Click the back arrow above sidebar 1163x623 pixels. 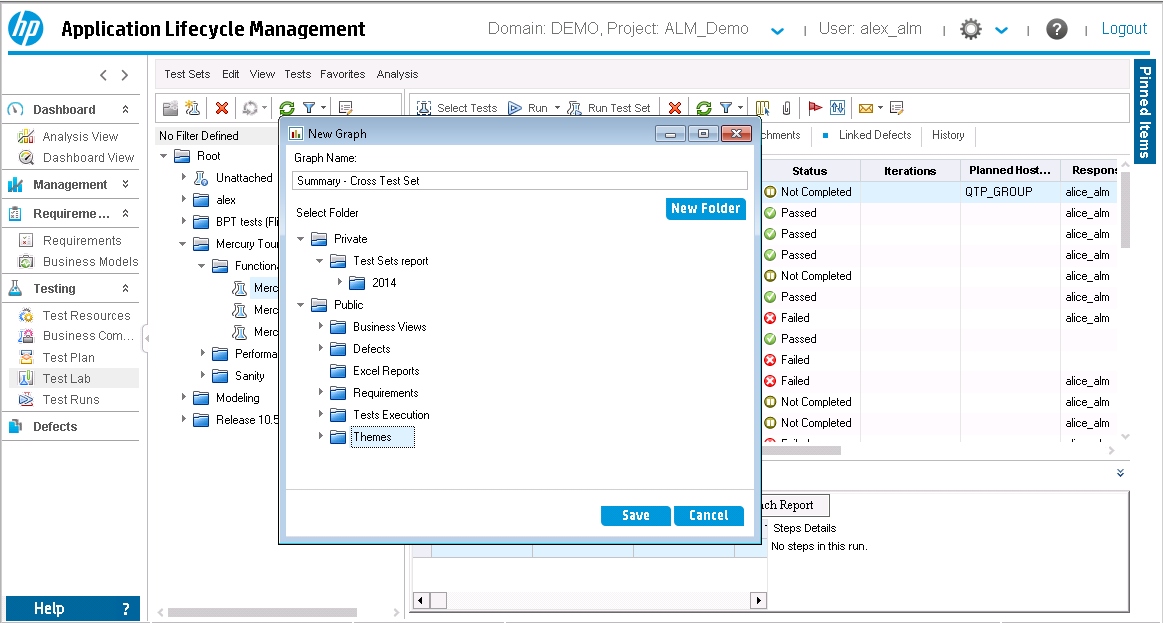[104, 75]
